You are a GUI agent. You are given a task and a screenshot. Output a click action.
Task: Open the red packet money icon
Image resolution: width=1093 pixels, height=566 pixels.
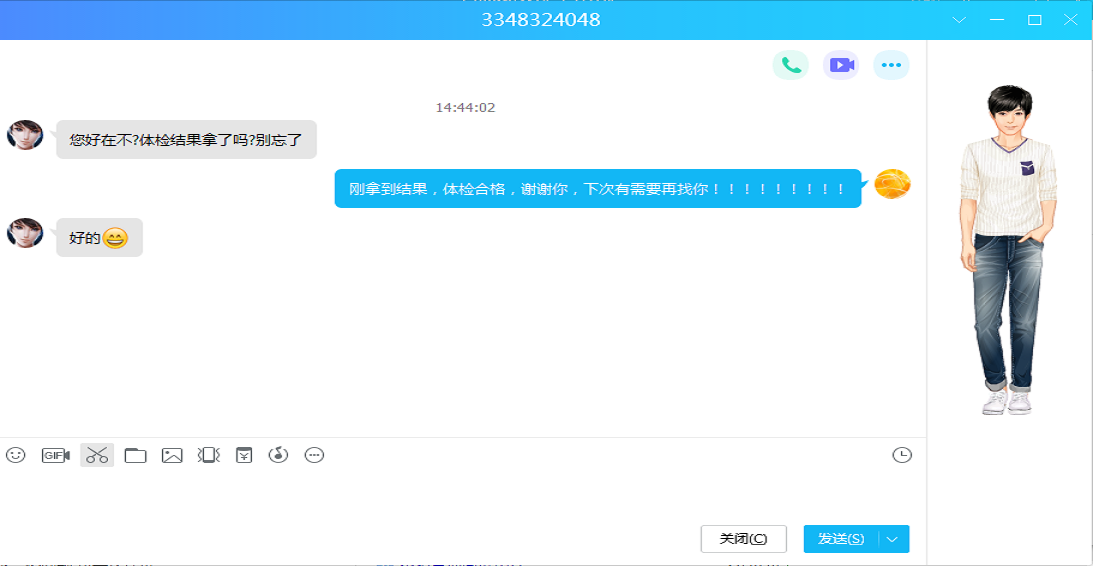(243, 455)
